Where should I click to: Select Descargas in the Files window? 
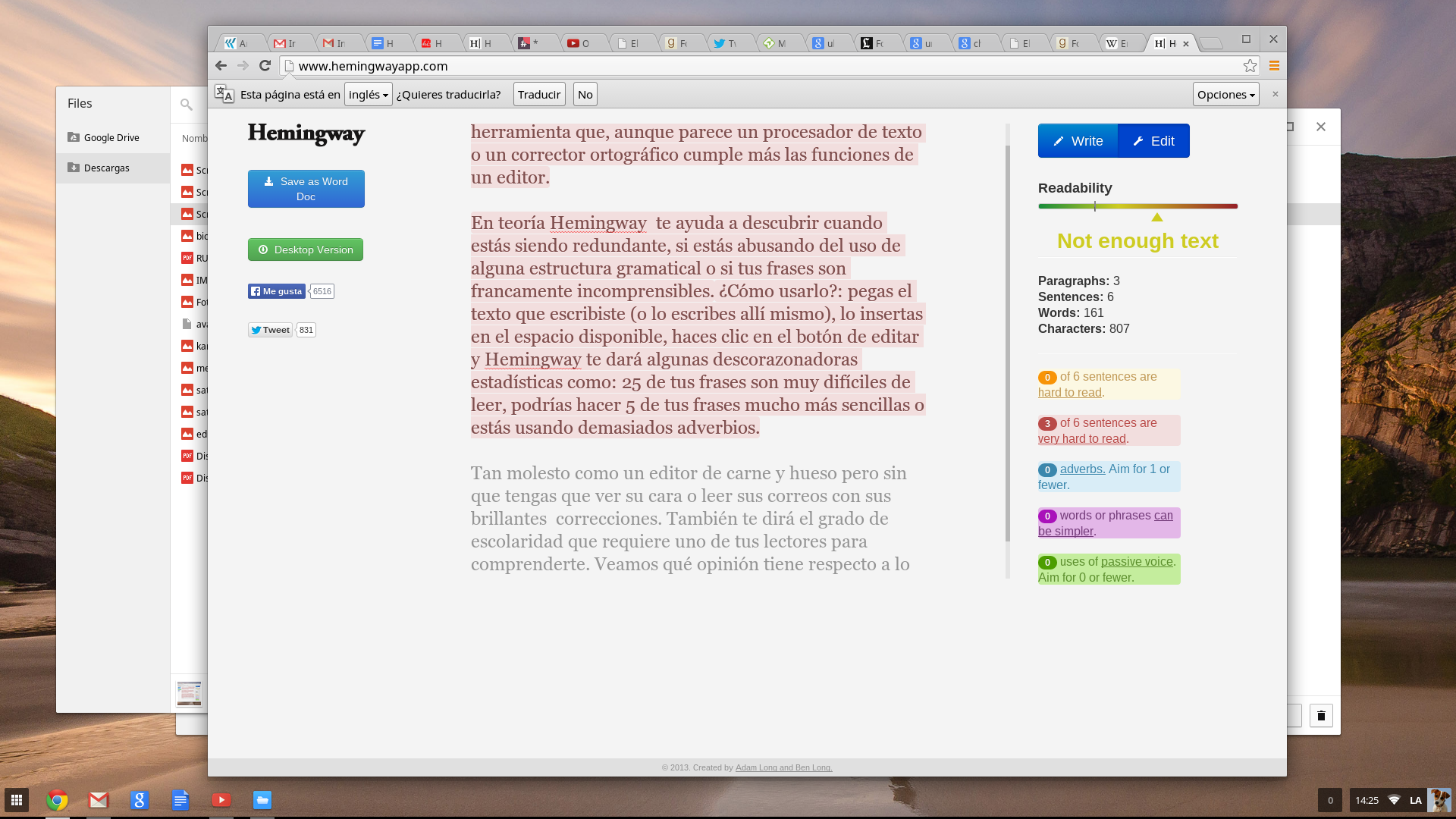click(113, 168)
